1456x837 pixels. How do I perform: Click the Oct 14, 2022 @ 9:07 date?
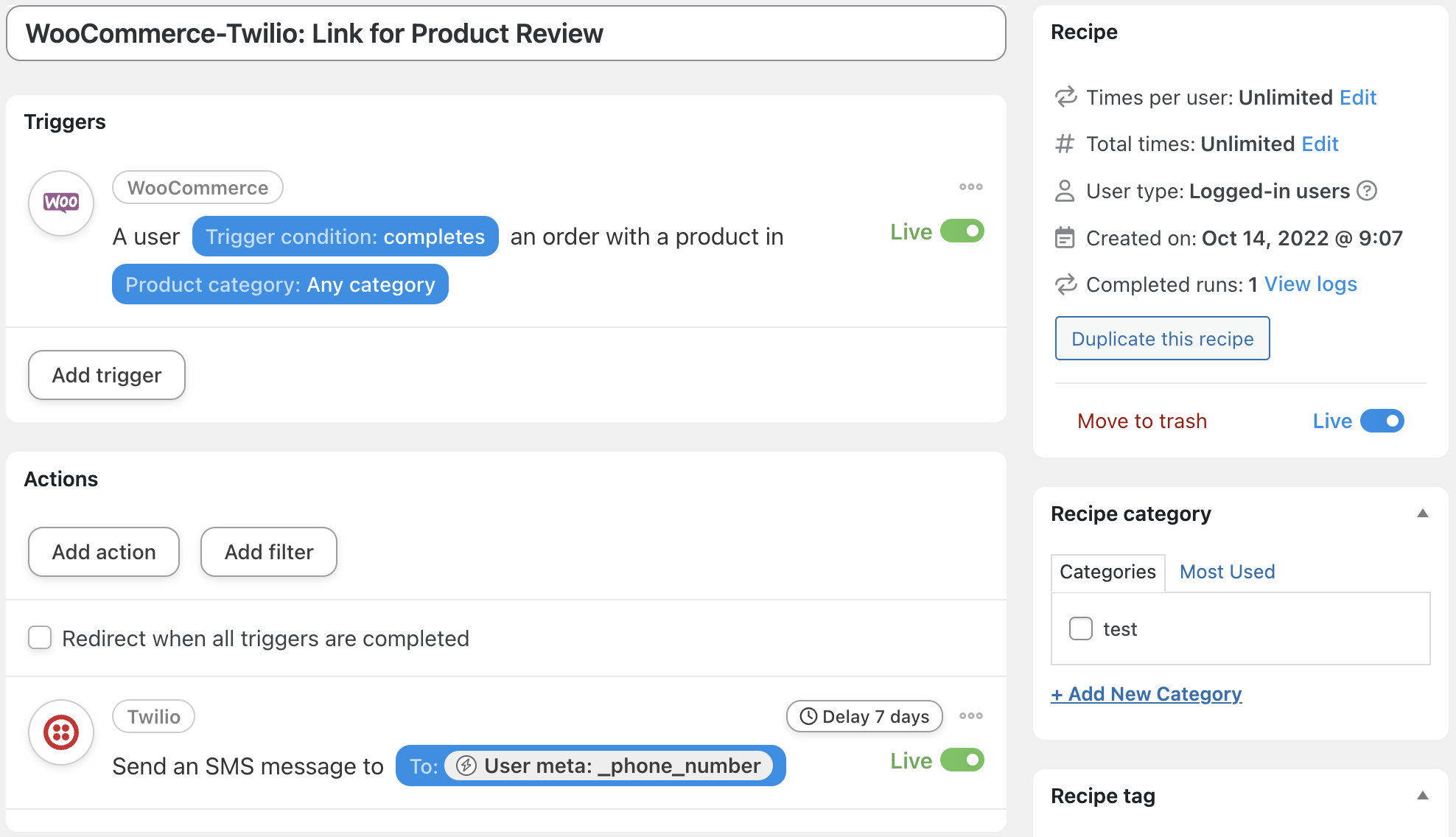coord(1302,238)
